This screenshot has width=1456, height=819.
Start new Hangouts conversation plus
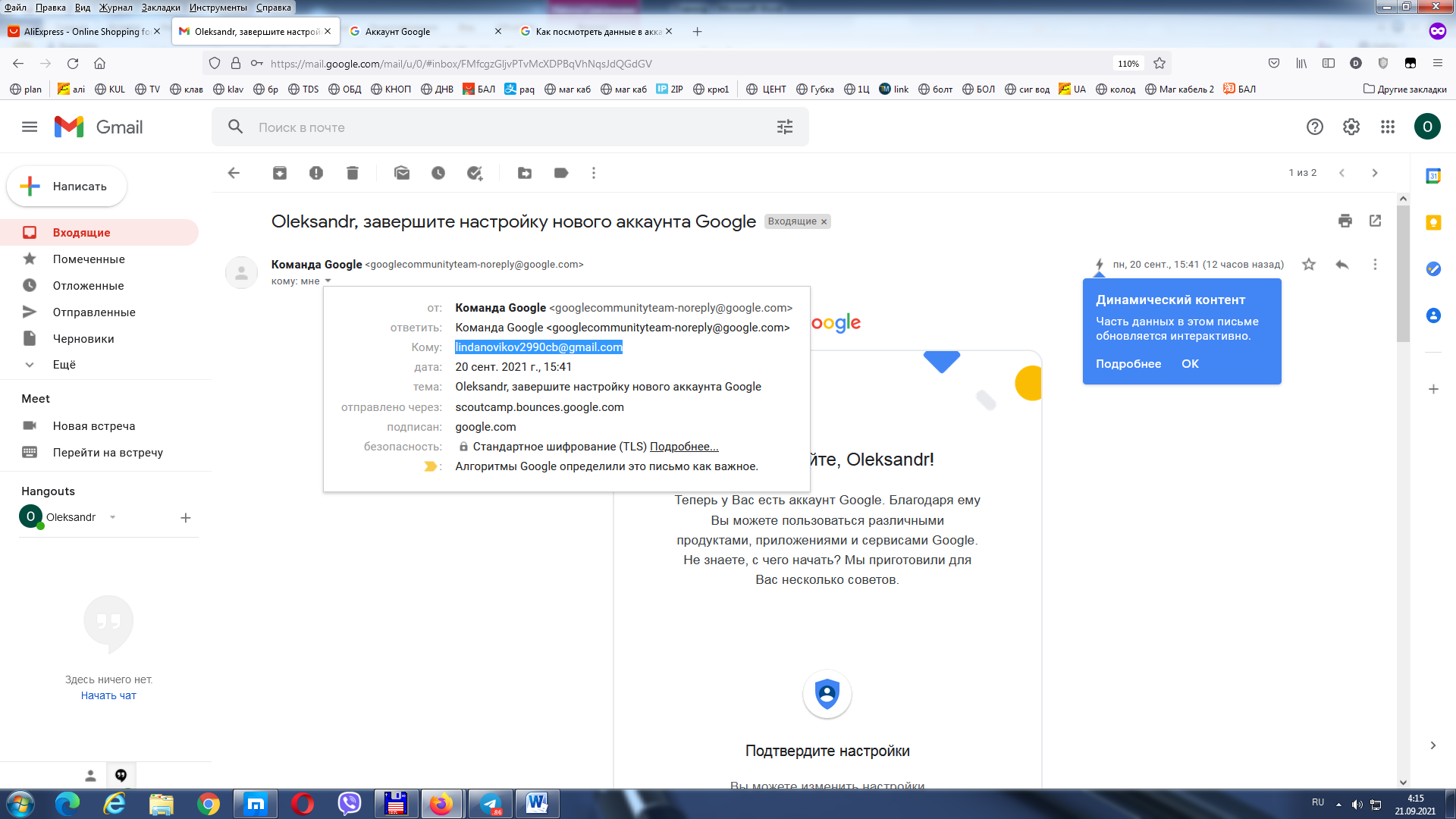pos(186,517)
